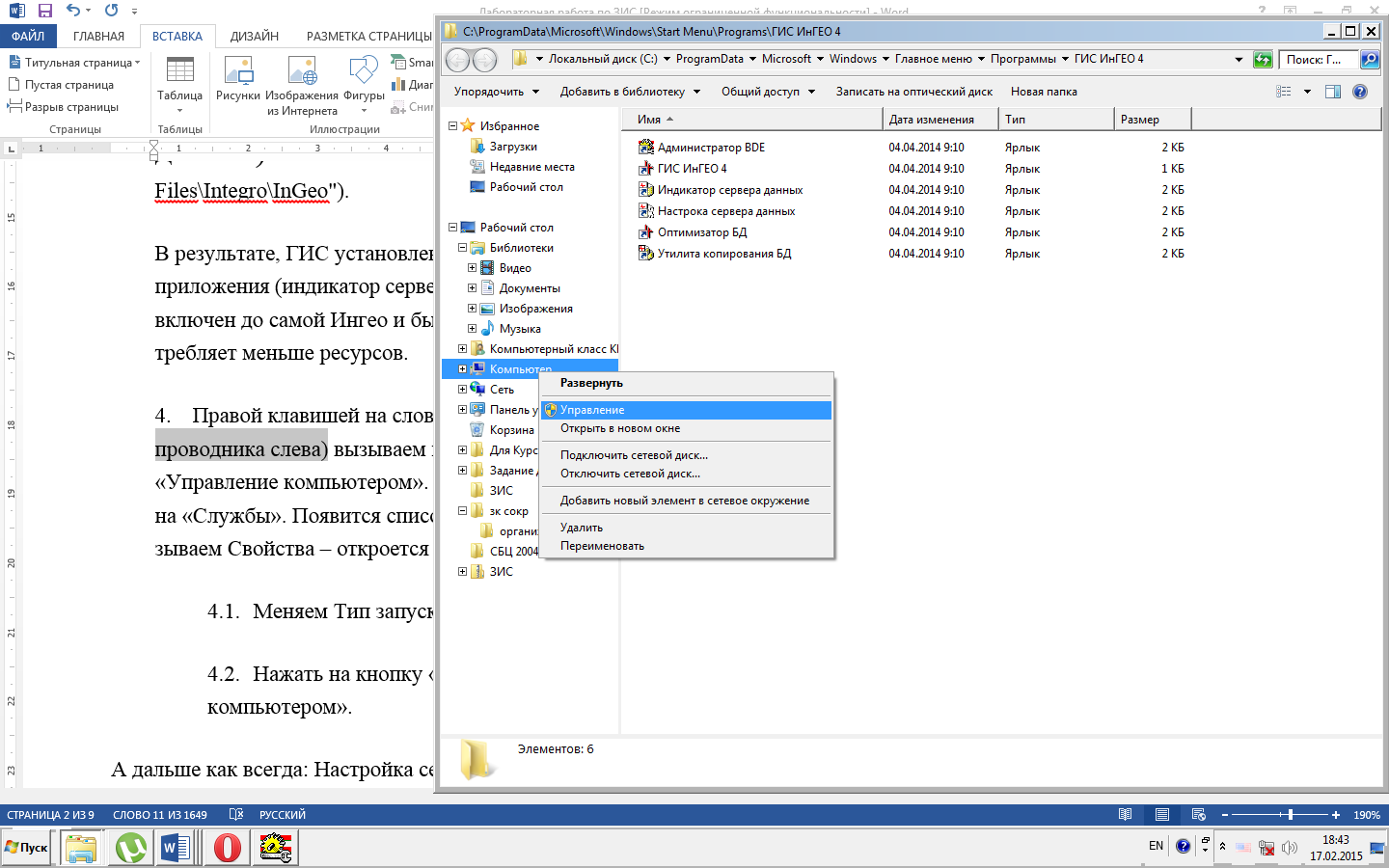
Task: Choose Переименовать in the context menu
Action: pyautogui.click(x=686, y=546)
